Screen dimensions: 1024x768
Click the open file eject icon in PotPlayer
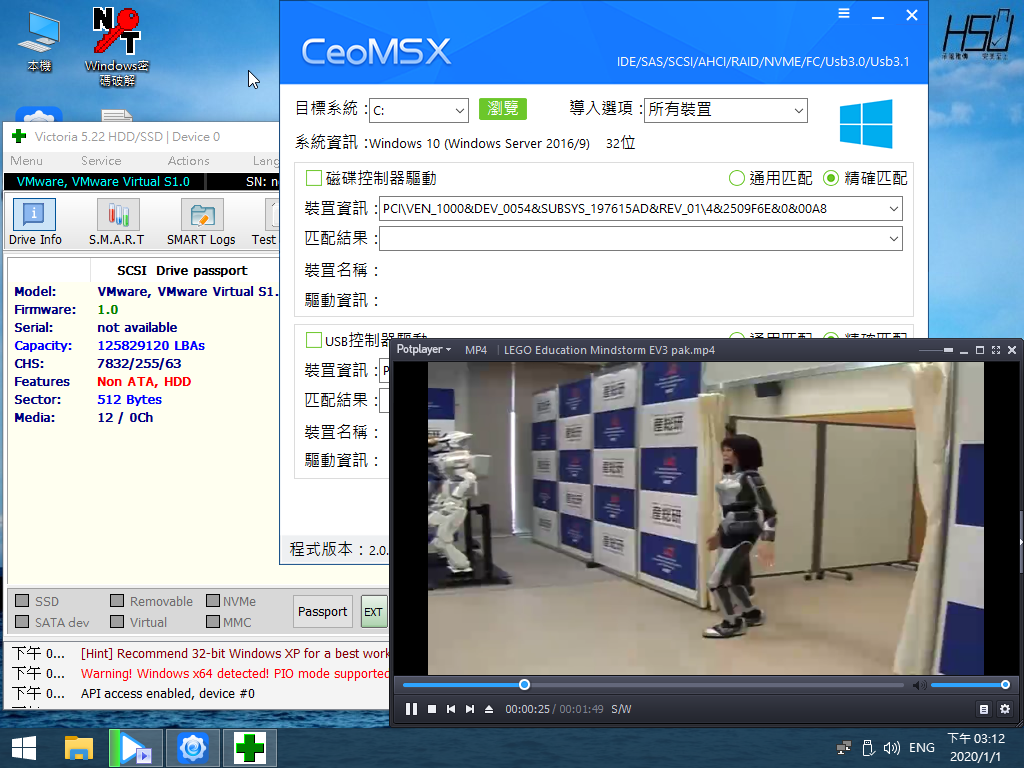click(x=489, y=709)
